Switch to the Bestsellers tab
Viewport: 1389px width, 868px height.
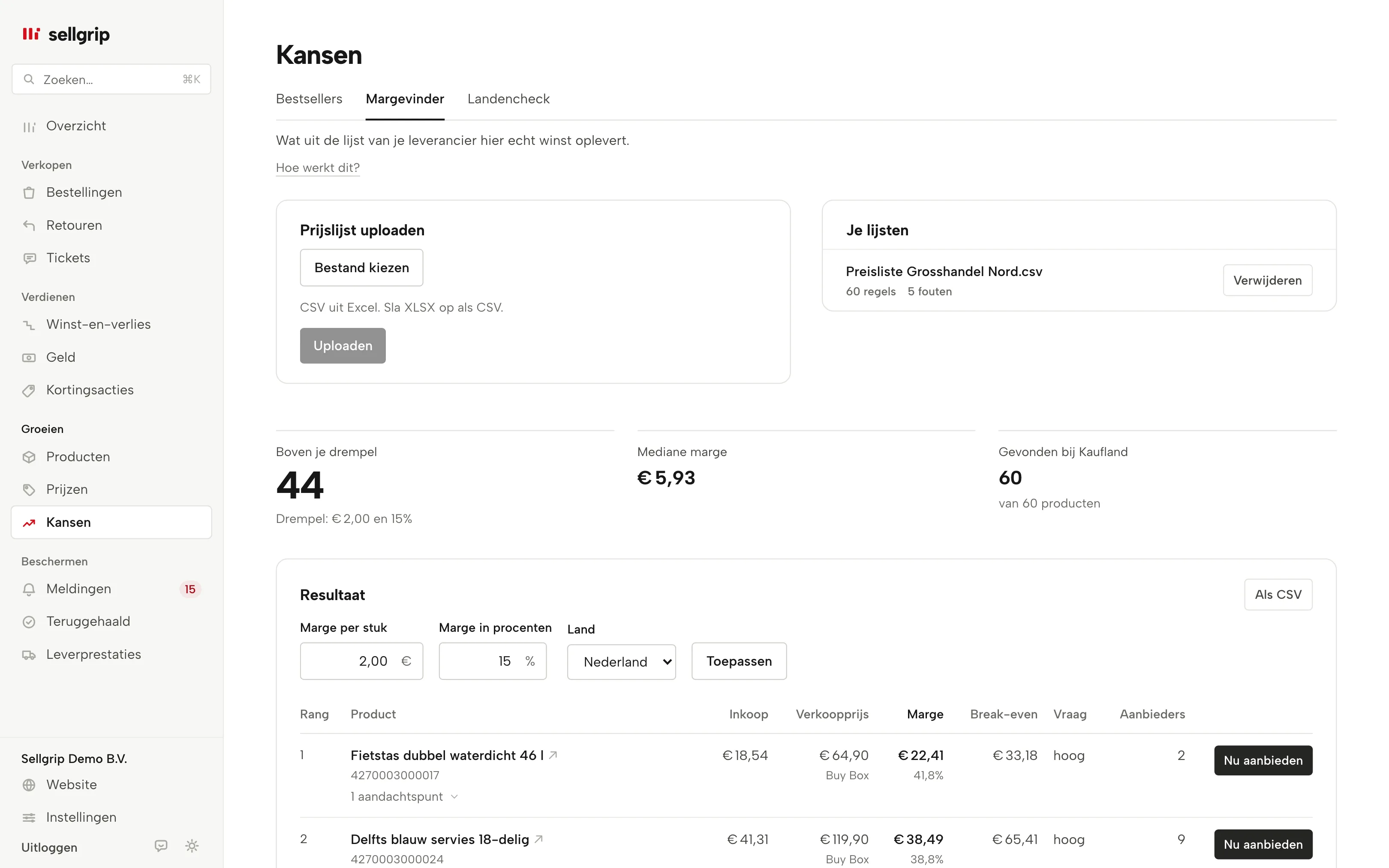[309, 99]
